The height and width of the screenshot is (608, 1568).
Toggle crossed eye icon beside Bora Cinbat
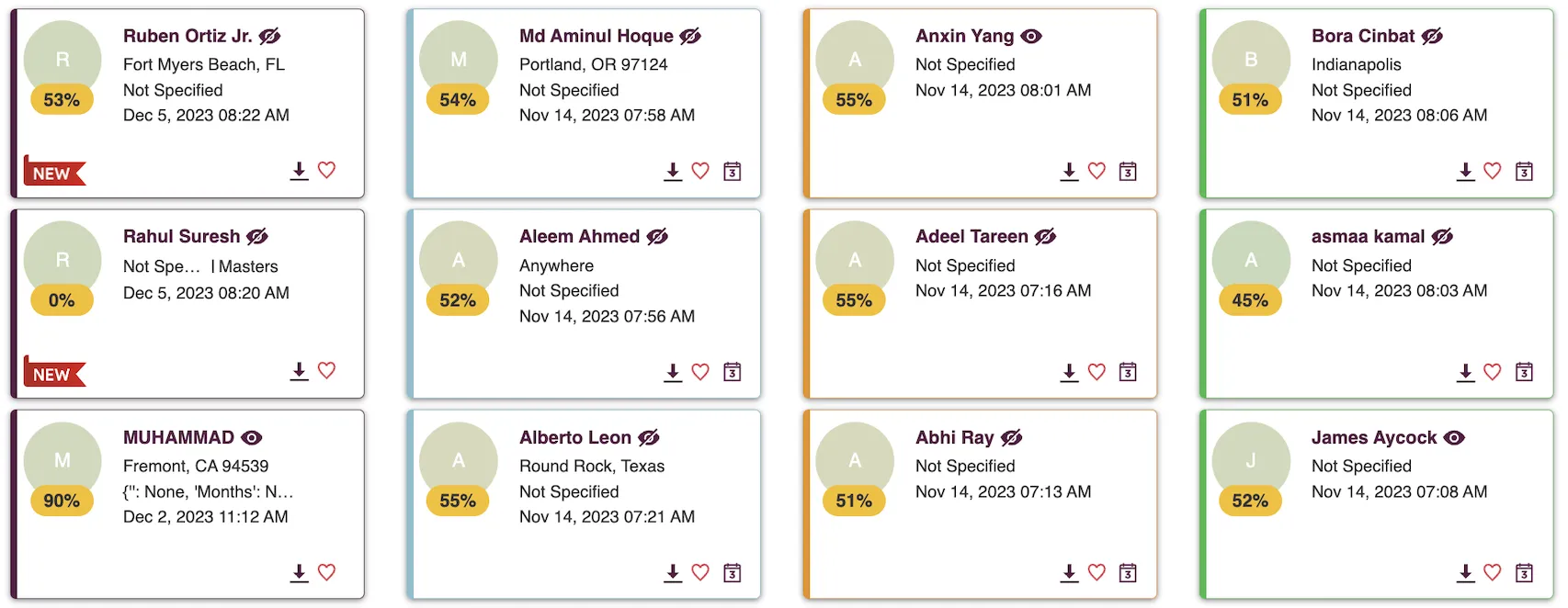[x=1432, y=36]
